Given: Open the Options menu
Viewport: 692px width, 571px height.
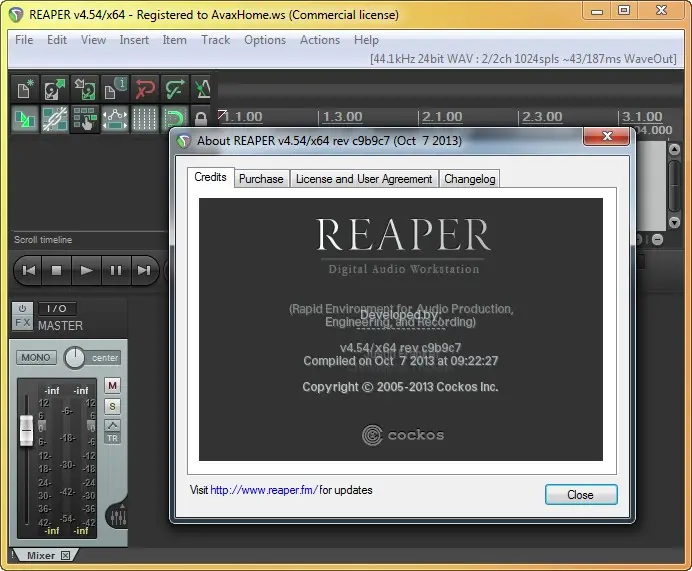Looking at the screenshot, I should tap(265, 40).
